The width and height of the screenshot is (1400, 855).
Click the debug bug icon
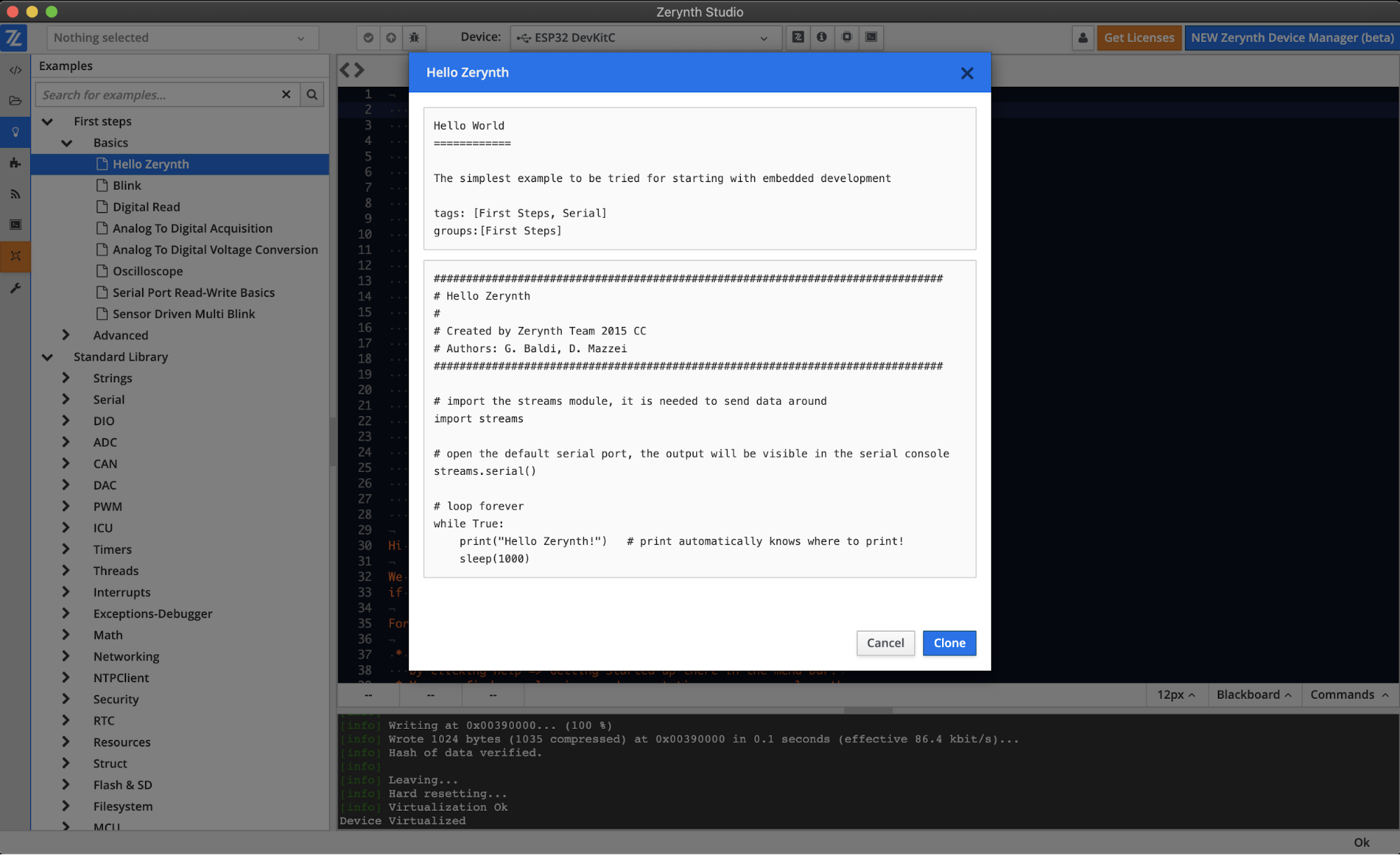click(414, 38)
